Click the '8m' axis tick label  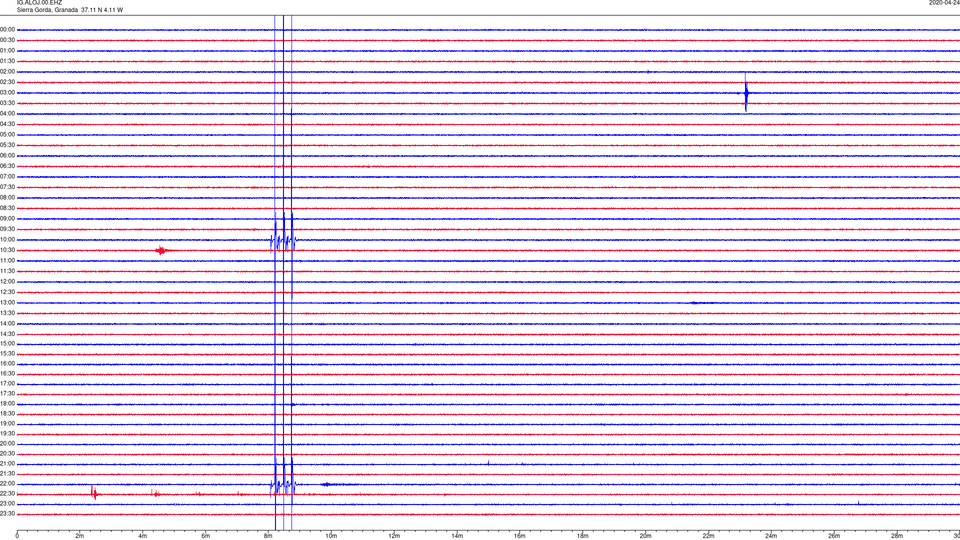268,536
